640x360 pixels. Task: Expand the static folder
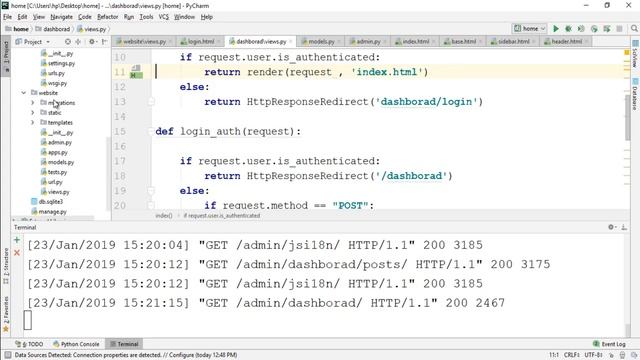[33, 112]
